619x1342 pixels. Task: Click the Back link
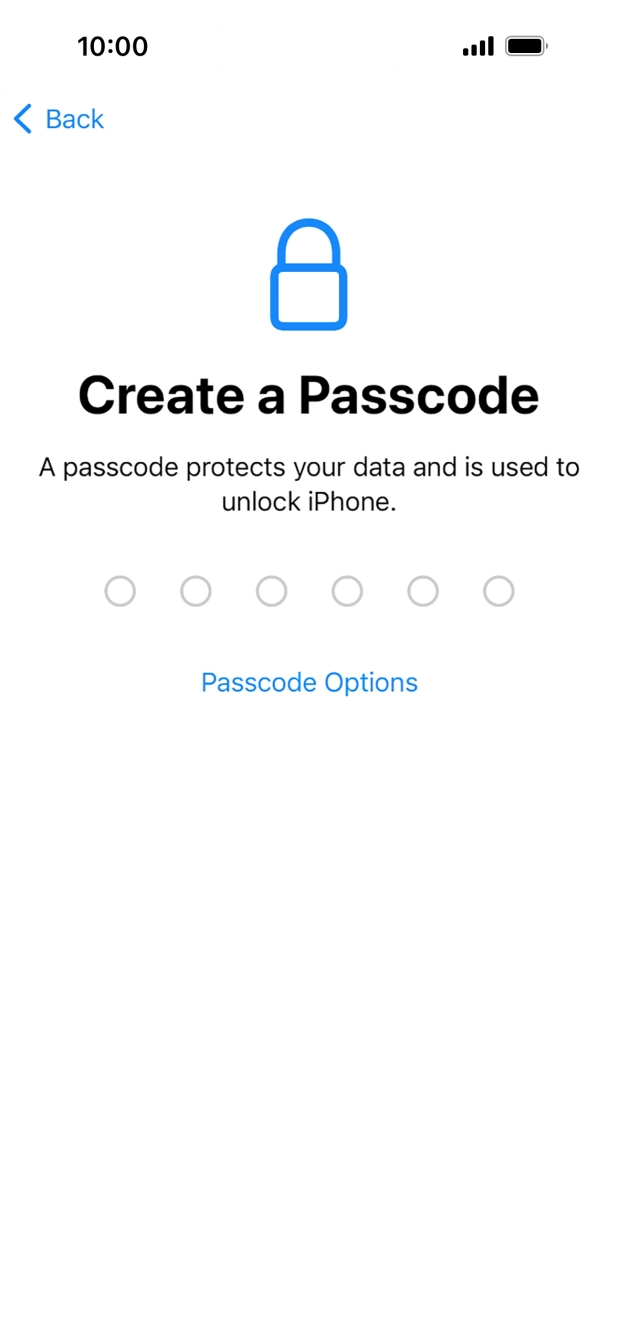(74, 119)
